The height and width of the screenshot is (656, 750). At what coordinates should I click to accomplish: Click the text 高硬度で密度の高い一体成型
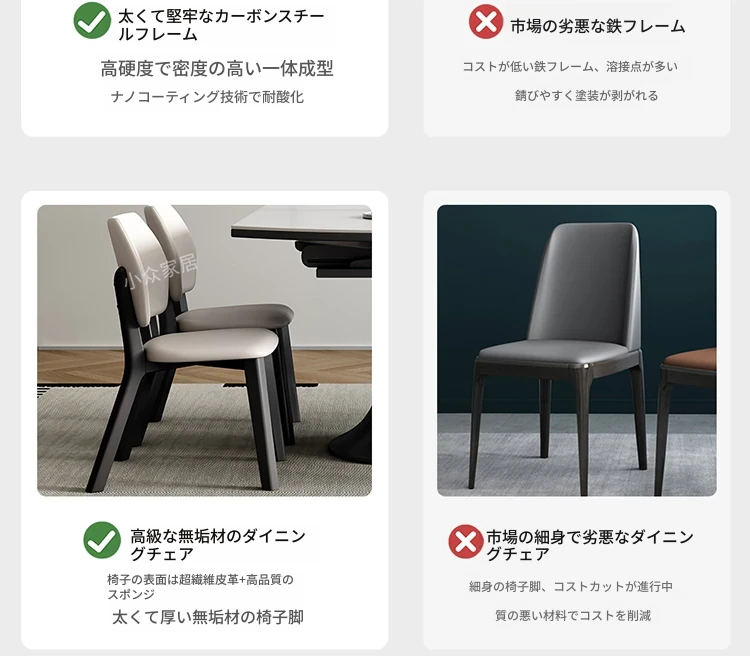point(217,69)
